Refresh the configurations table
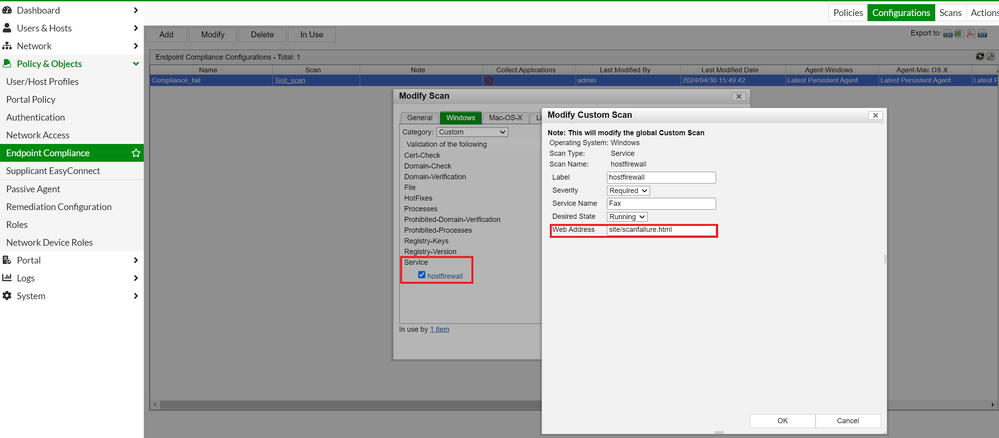Image resolution: width=999 pixels, height=438 pixels. (x=980, y=57)
